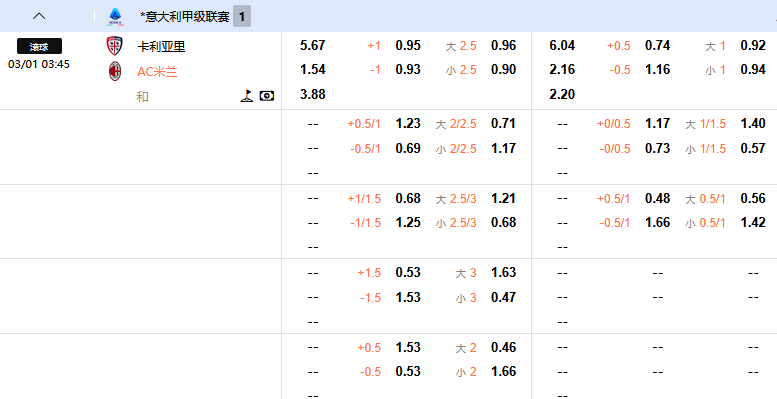
Task: Pick +1 handicap odds 0.95
Action: point(408,46)
